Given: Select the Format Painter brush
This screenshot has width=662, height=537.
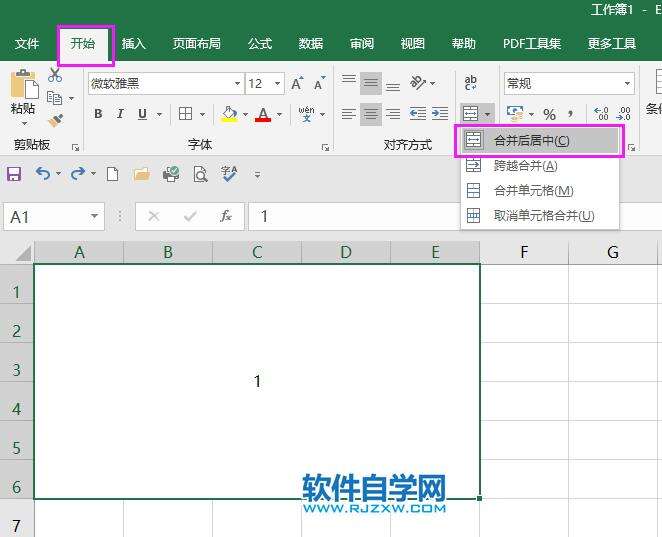Looking at the screenshot, I should point(55,121).
